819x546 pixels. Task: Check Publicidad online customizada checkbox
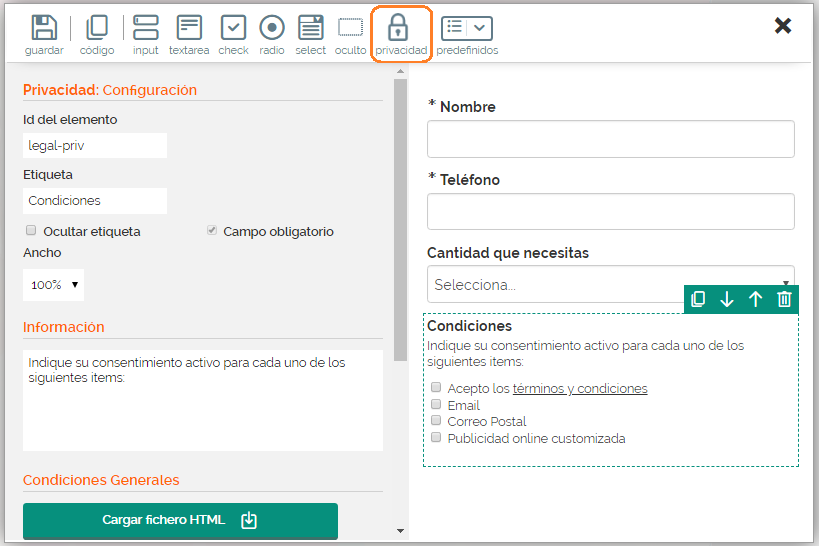[436, 437]
